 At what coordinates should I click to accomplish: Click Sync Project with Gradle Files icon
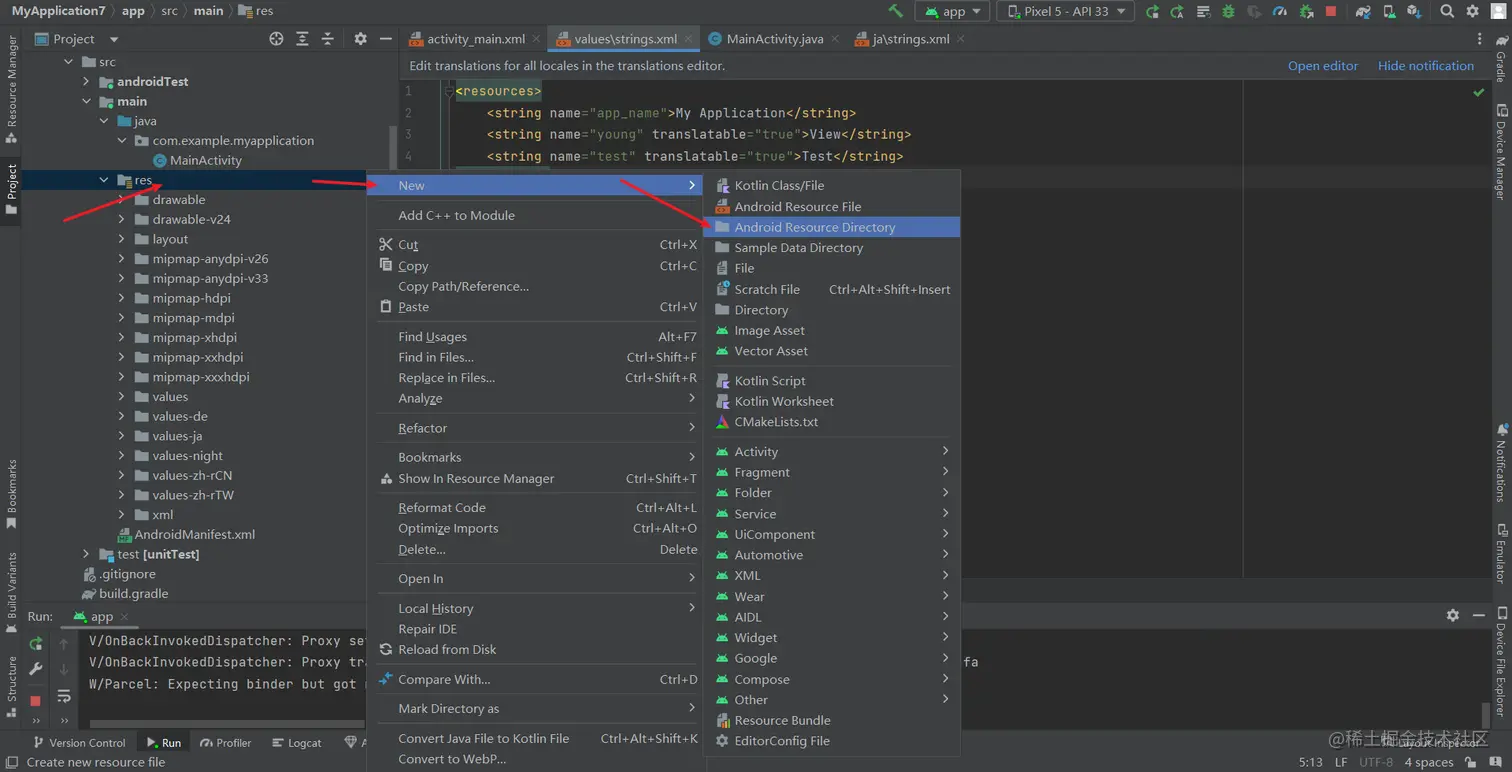(1363, 11)
